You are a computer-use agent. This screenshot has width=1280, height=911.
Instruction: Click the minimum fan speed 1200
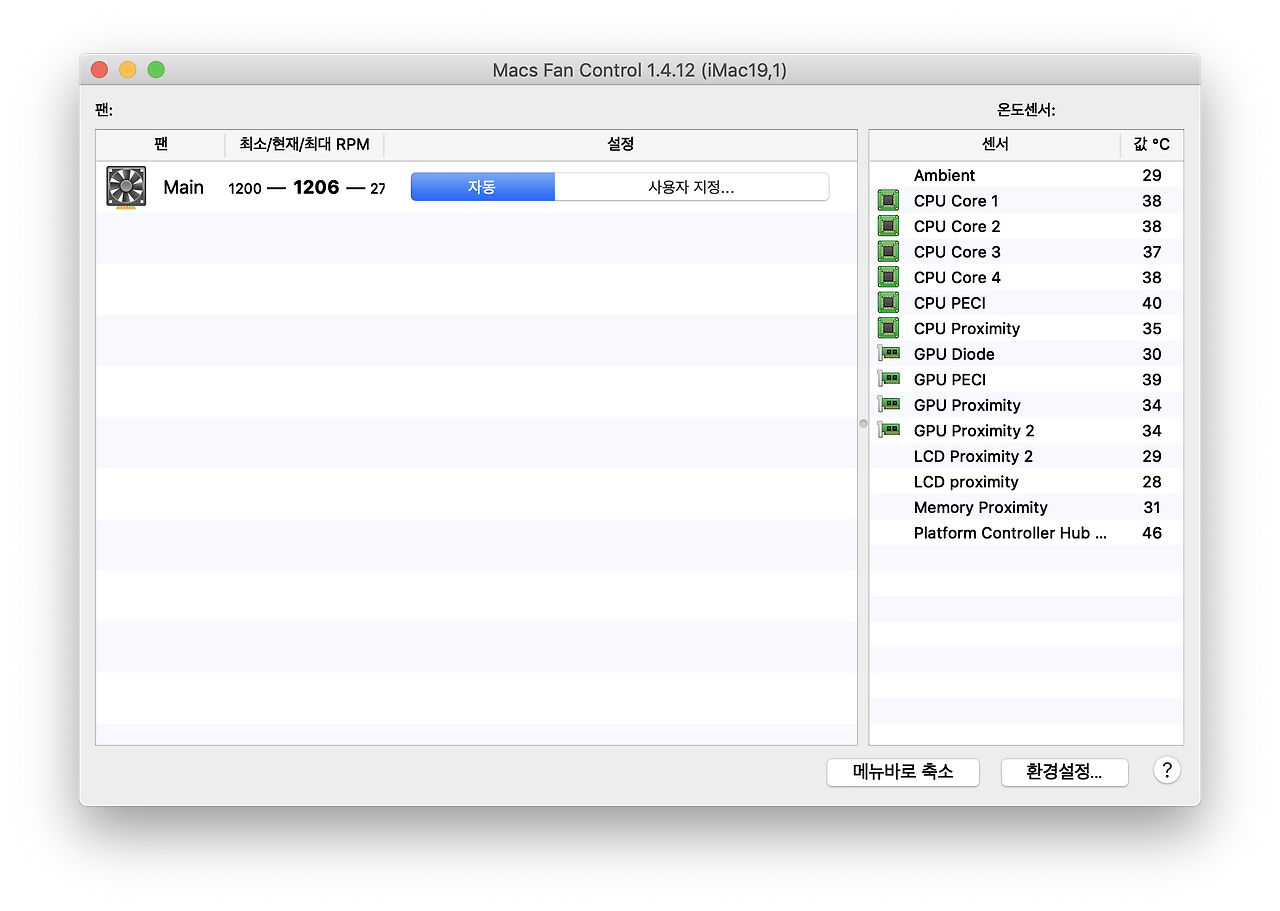[245, 188]
